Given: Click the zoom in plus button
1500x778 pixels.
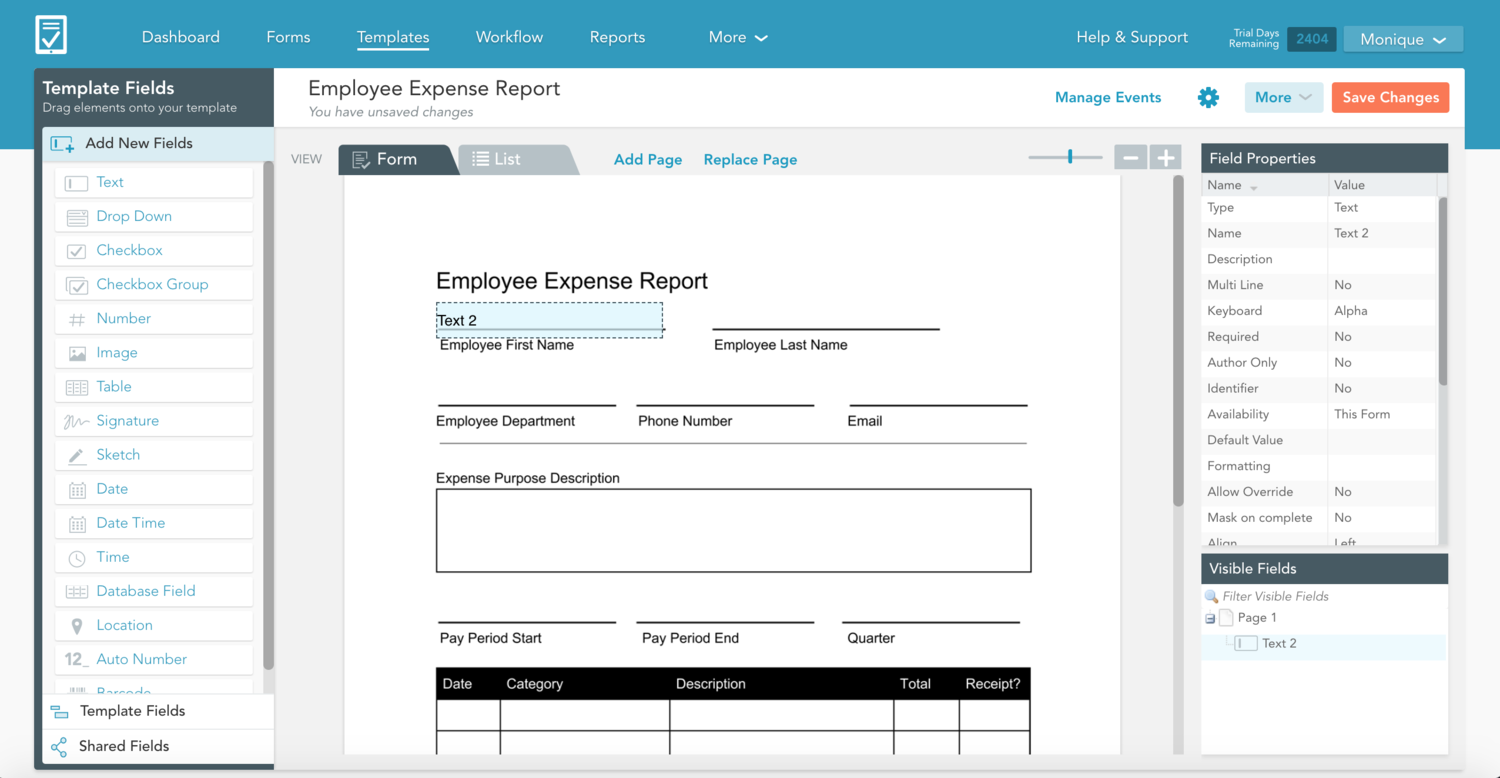Looking at the screenshot, I should 1165,157.
